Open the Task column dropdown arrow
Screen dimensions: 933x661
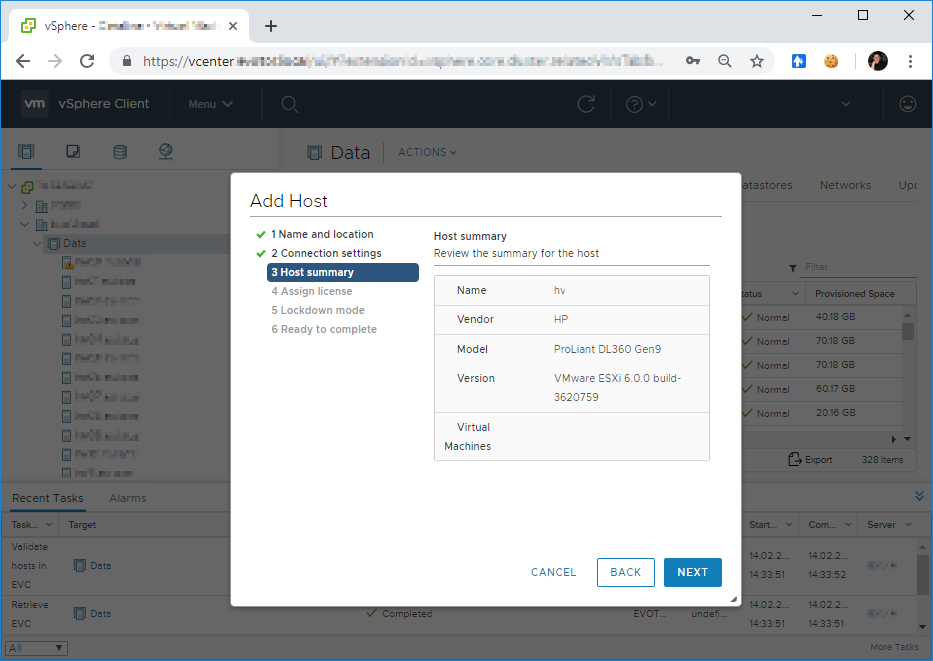(49, 525)
